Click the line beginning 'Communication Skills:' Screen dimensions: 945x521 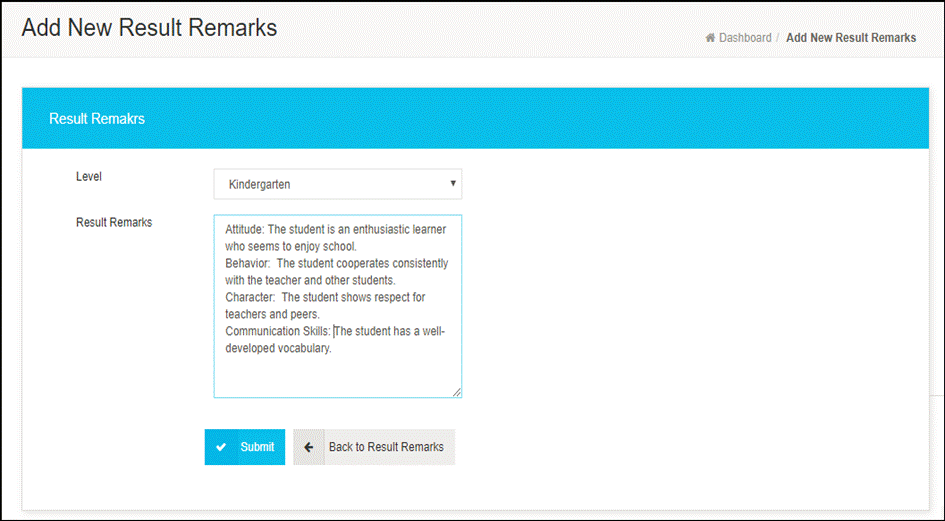coord(335,331)
